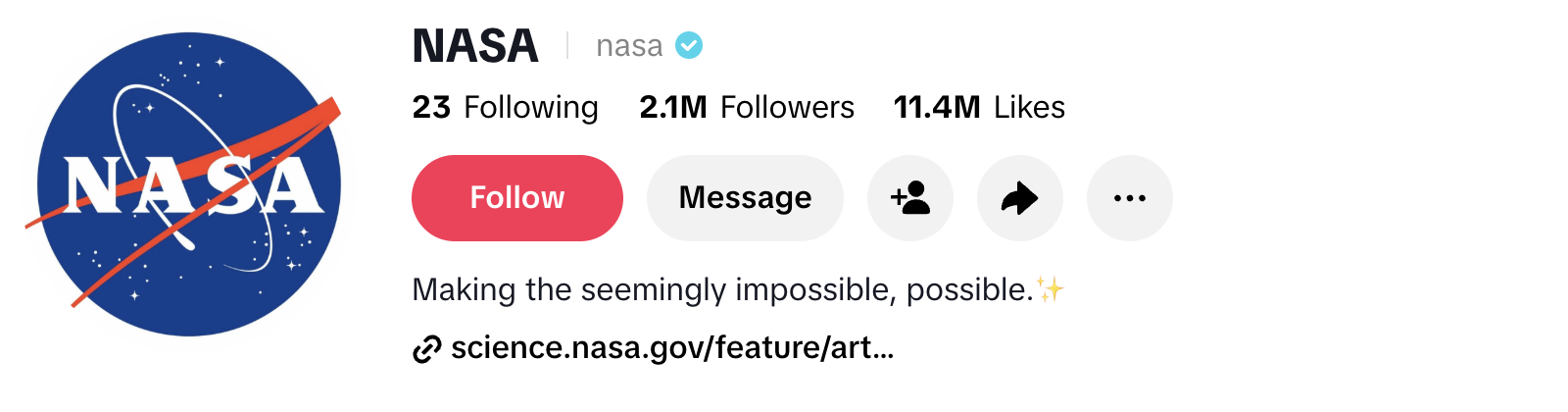Click the blue verified checkmark badge
This screenshot has width=1568, height=412.
[x=689, y=45]
